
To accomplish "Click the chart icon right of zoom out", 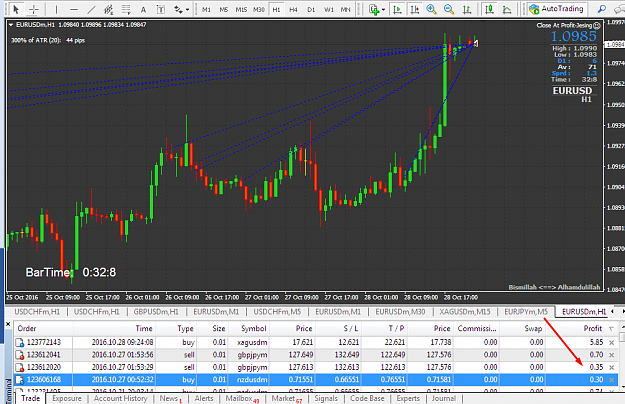I will pyautogui.click(x=467, y=9).
